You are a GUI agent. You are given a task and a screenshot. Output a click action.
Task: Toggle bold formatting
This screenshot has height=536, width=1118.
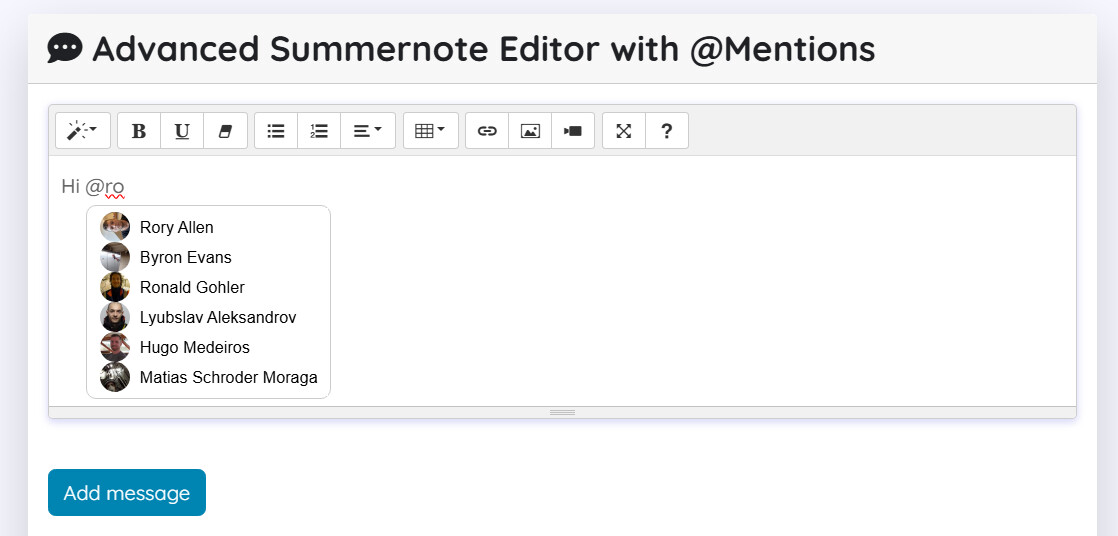(x=139, y=130)
